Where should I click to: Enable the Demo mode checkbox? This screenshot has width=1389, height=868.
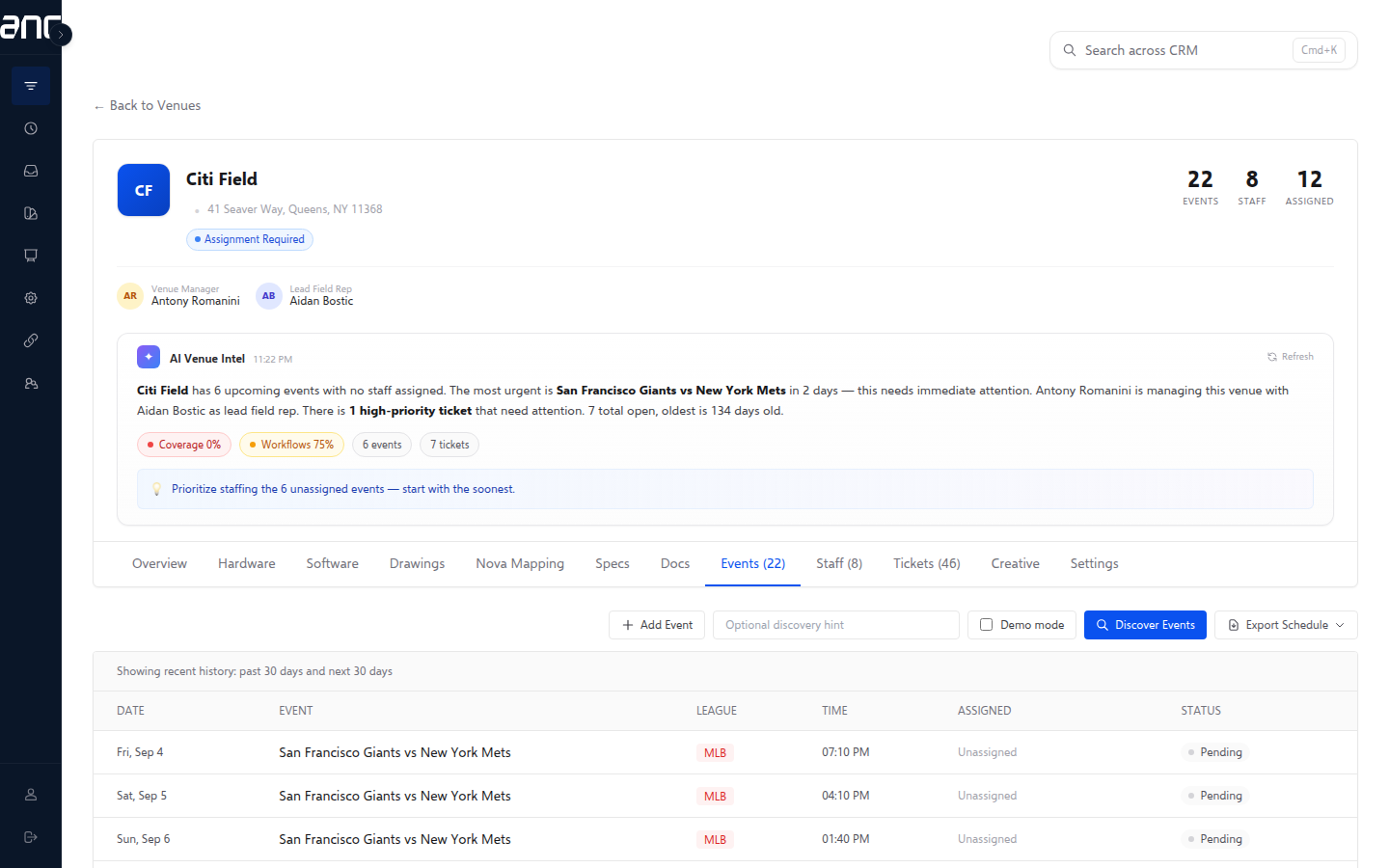pyautogui.click(x=987, y=625)
